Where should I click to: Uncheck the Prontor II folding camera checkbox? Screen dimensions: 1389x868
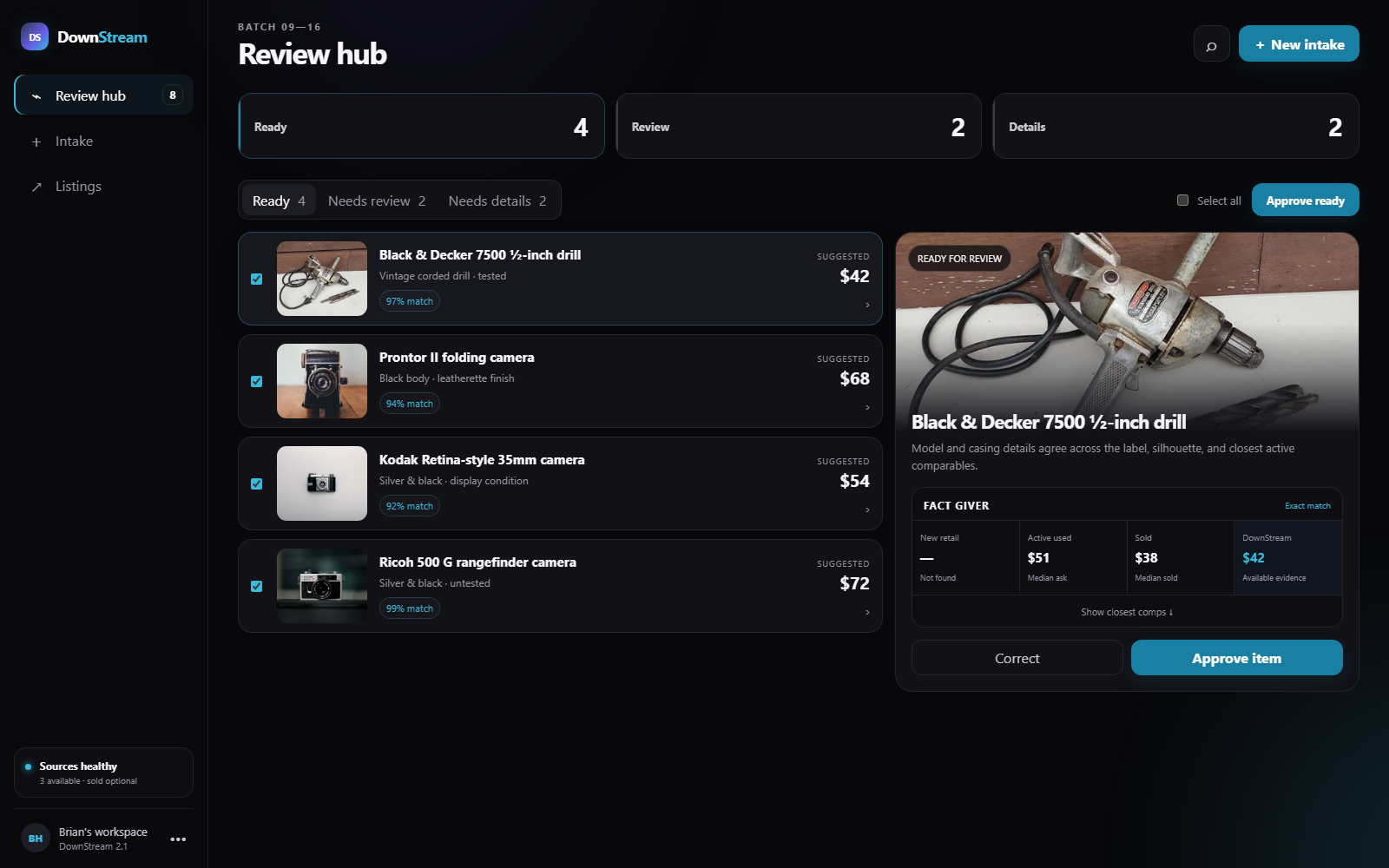coord(256,381)
